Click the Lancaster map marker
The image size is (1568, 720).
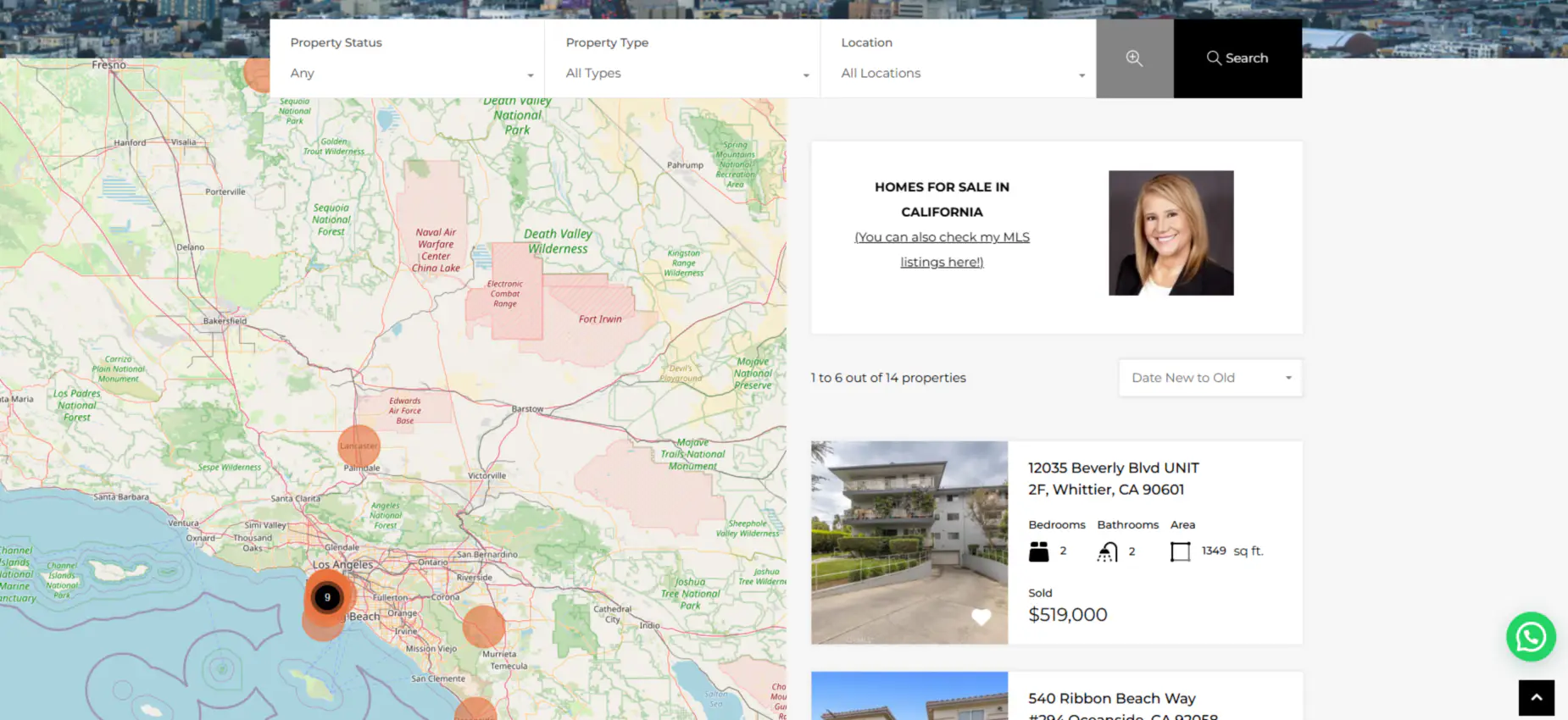(359, 446)
